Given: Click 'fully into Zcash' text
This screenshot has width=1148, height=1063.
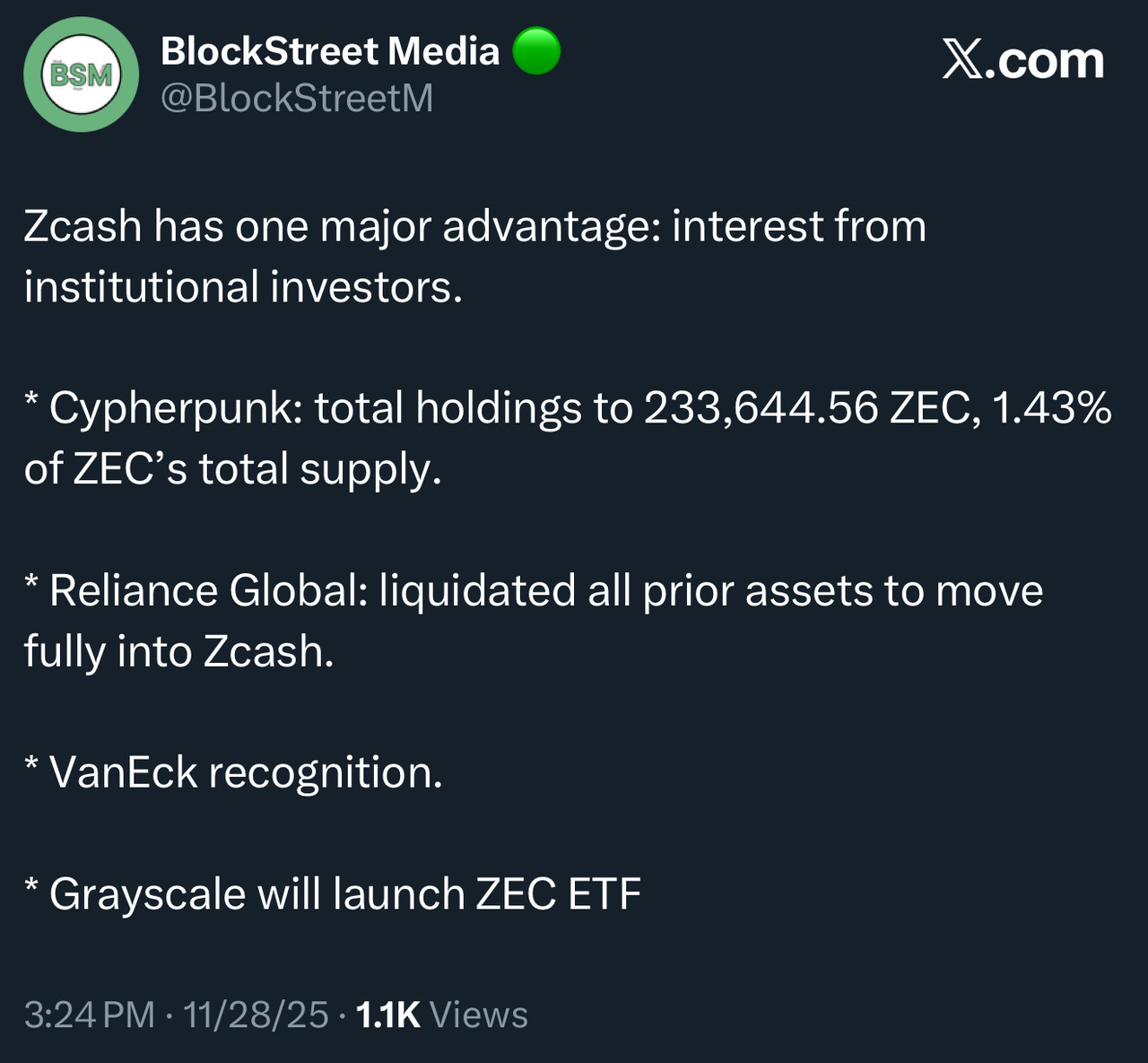Looking at the screenshot, I should (178, 651).
